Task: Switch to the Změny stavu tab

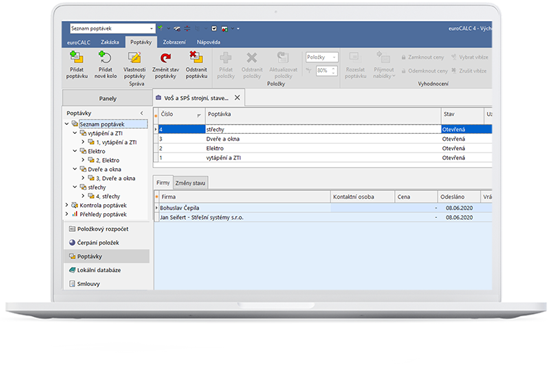Action: tap(190, 183)
